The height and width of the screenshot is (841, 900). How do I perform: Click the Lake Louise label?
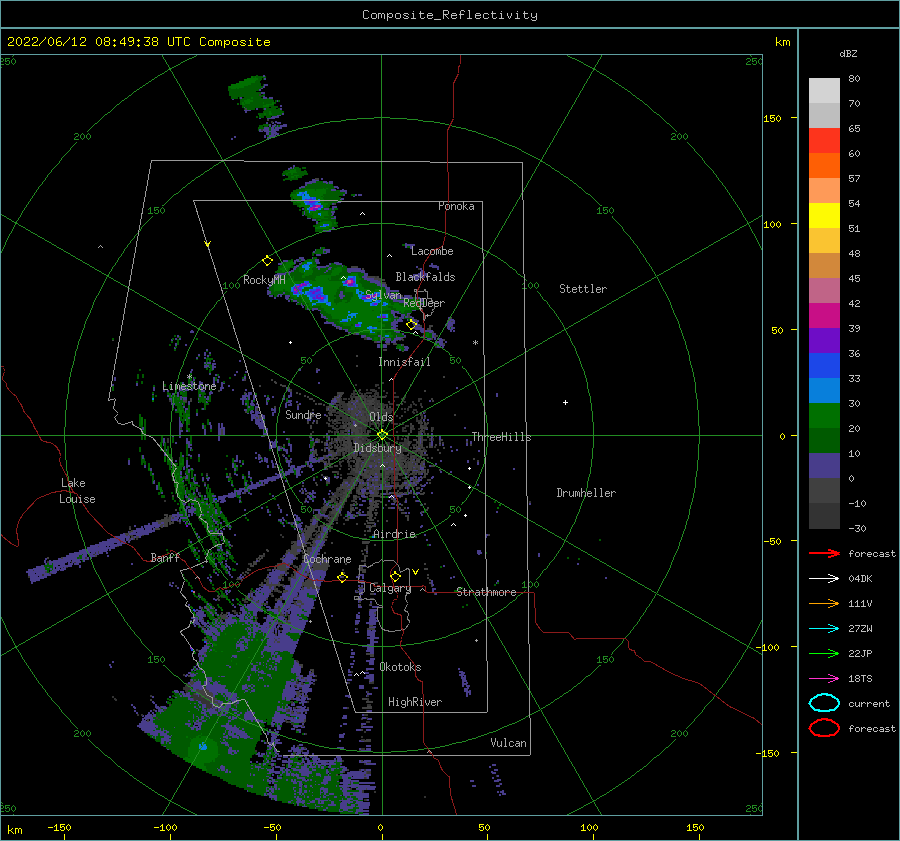click(77, 491)
